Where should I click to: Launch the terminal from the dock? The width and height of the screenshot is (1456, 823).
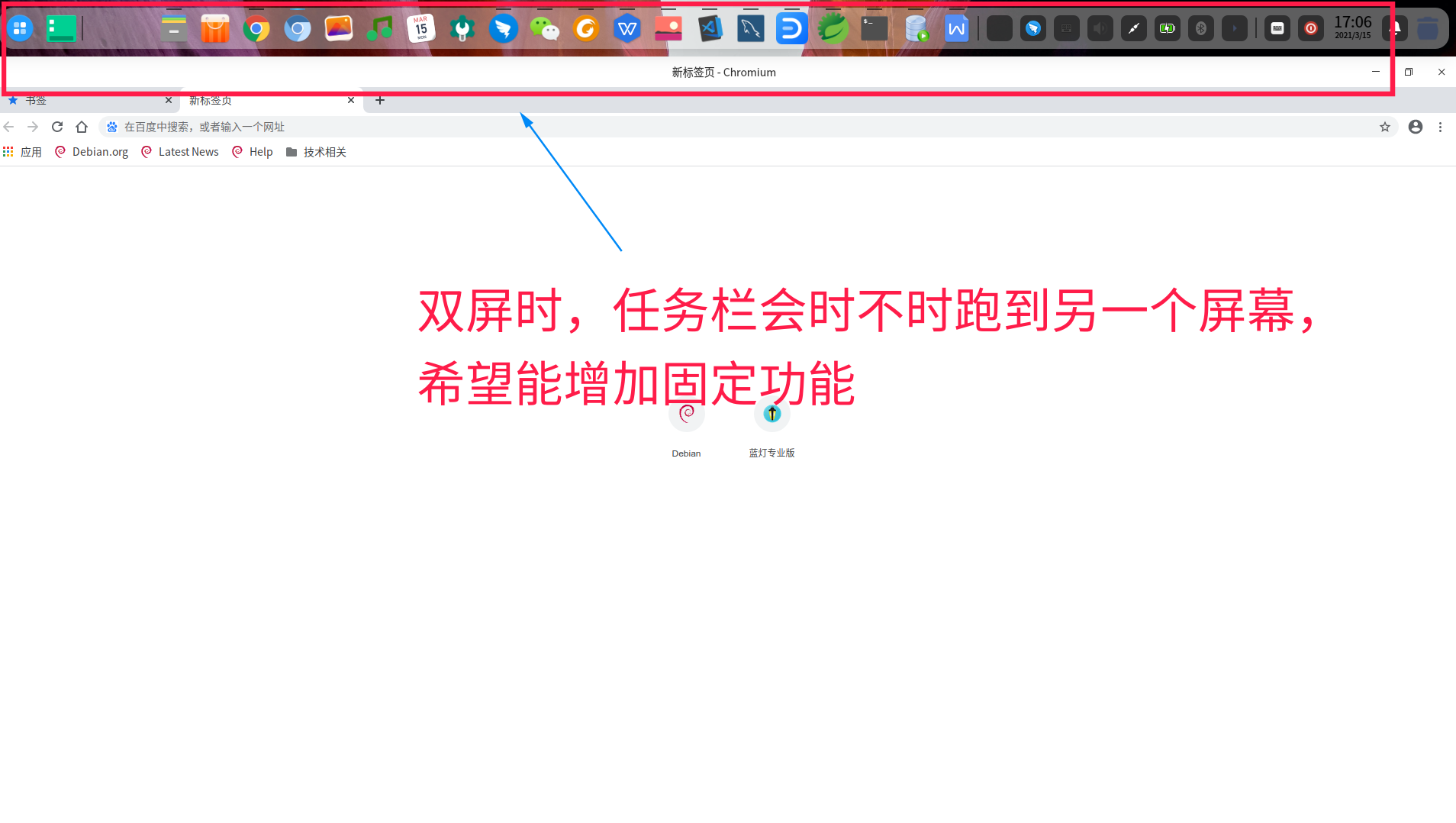click(875, 29)
